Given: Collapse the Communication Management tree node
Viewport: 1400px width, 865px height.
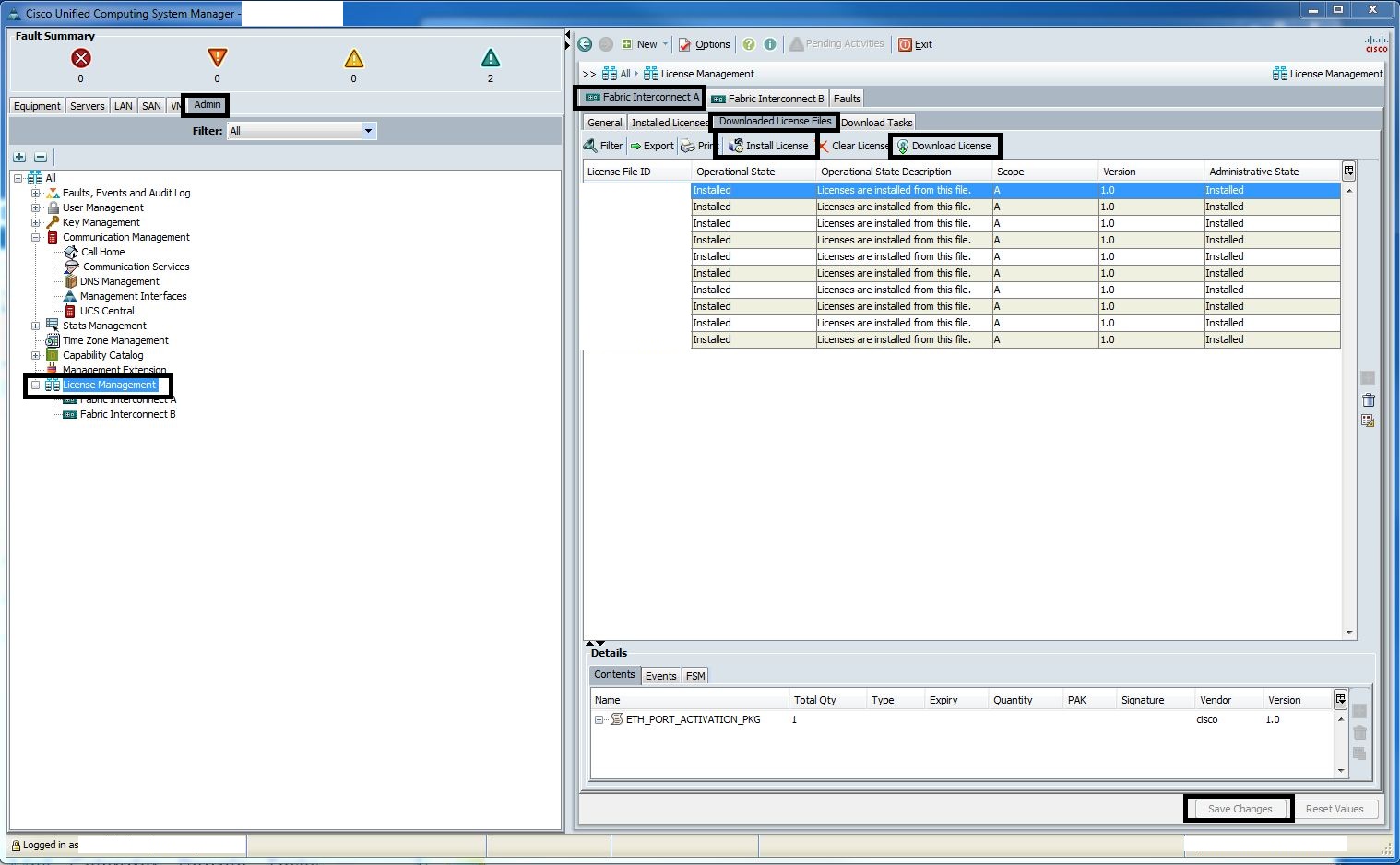Looking at the screenshot, I should [36, 237].
